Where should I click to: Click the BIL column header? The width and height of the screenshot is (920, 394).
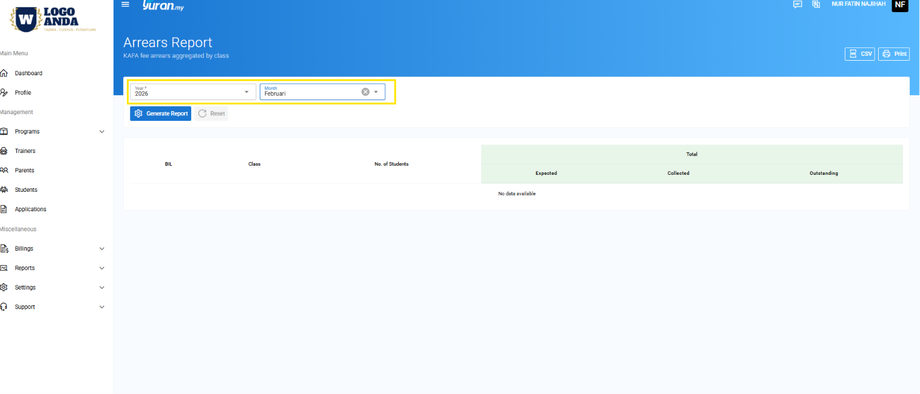point(168,164)
